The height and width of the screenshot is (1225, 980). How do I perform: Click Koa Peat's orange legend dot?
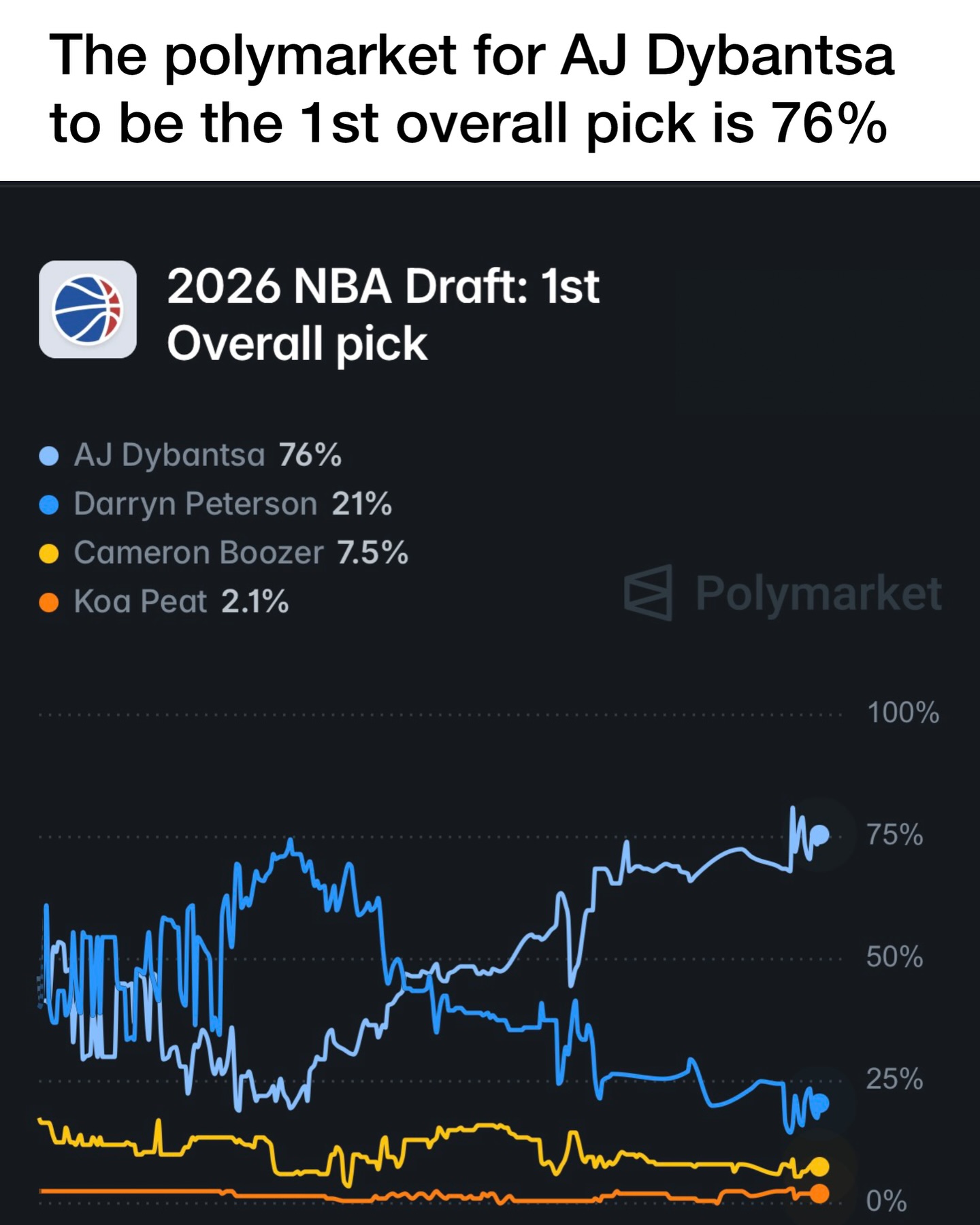[x=49, y=602]
